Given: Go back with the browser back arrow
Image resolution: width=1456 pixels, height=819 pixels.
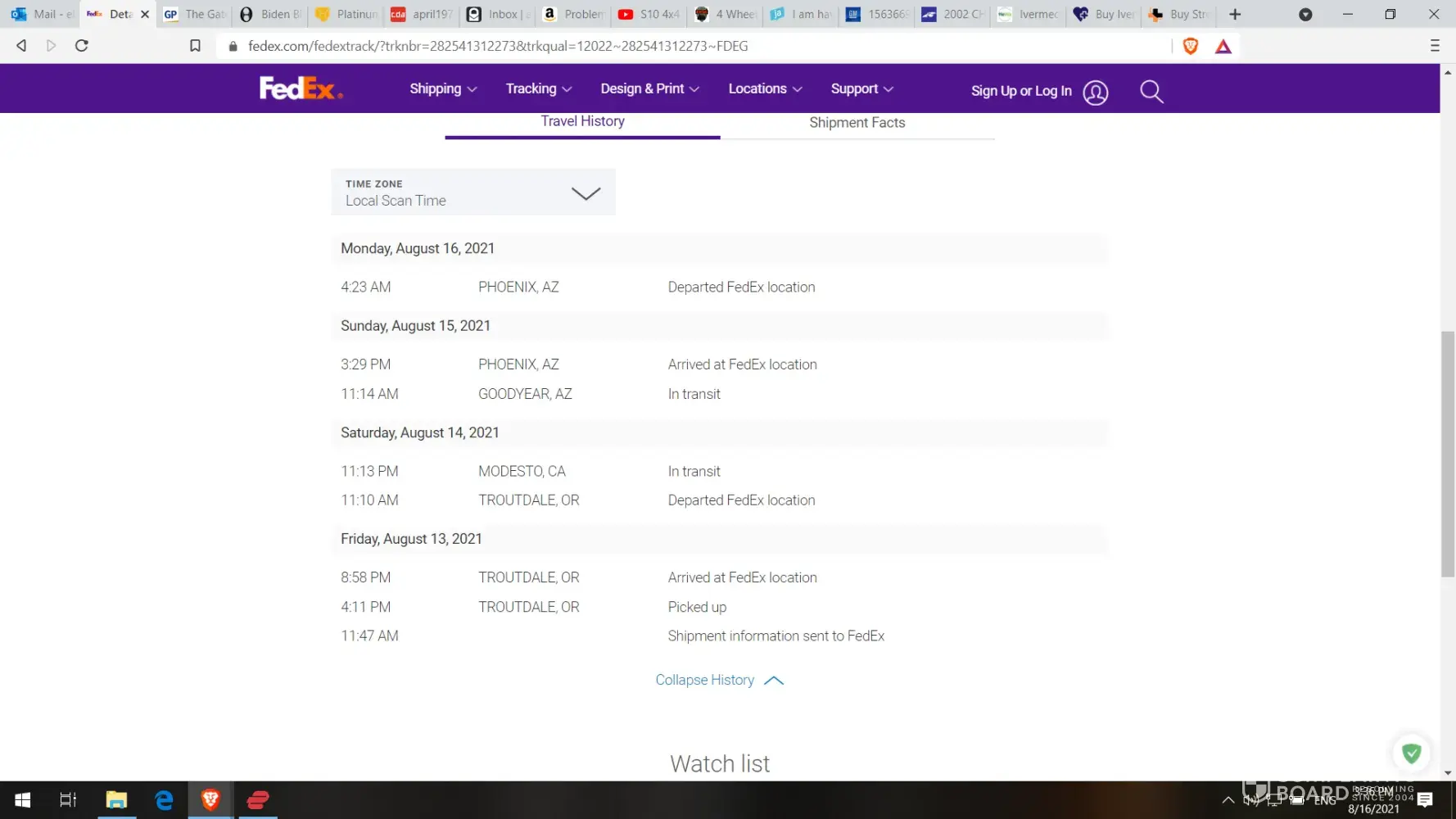Looking at the screenshot, I should click(22, 46).
